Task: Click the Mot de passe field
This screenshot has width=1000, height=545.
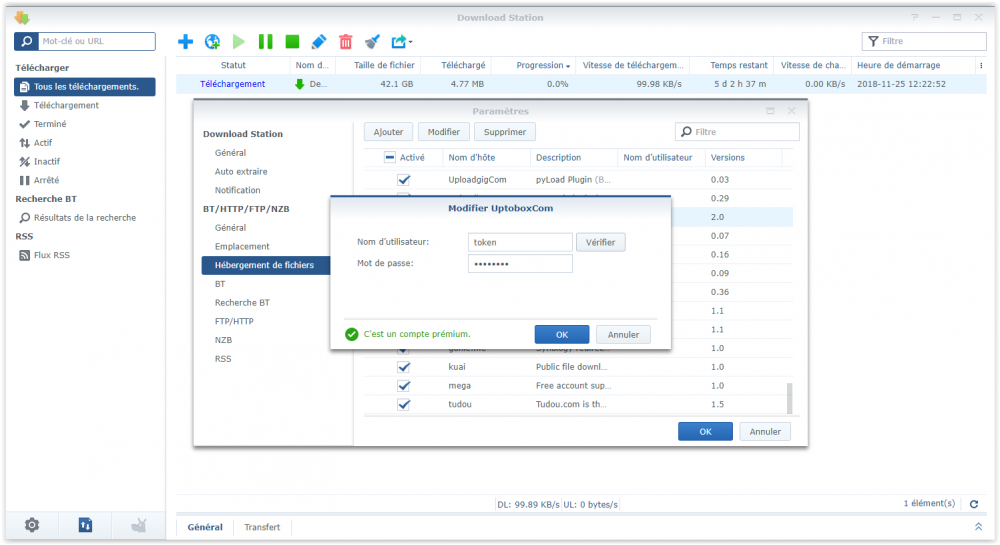Action: 520,264
